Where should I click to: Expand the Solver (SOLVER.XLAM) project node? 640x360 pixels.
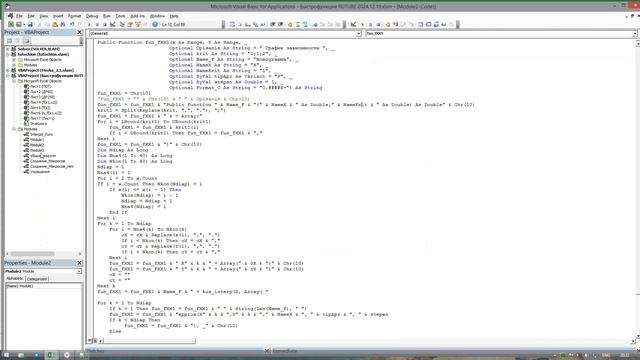tap(8, 49)
